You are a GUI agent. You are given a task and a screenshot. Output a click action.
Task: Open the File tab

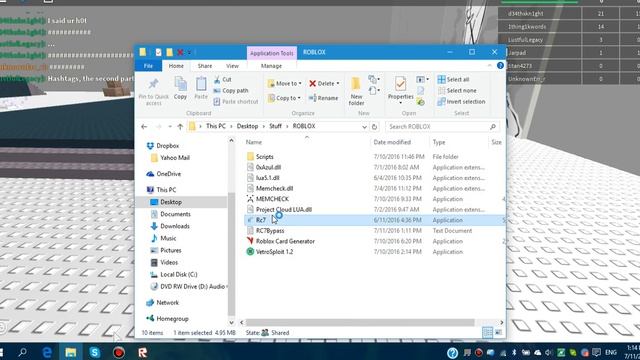point(148,66)
